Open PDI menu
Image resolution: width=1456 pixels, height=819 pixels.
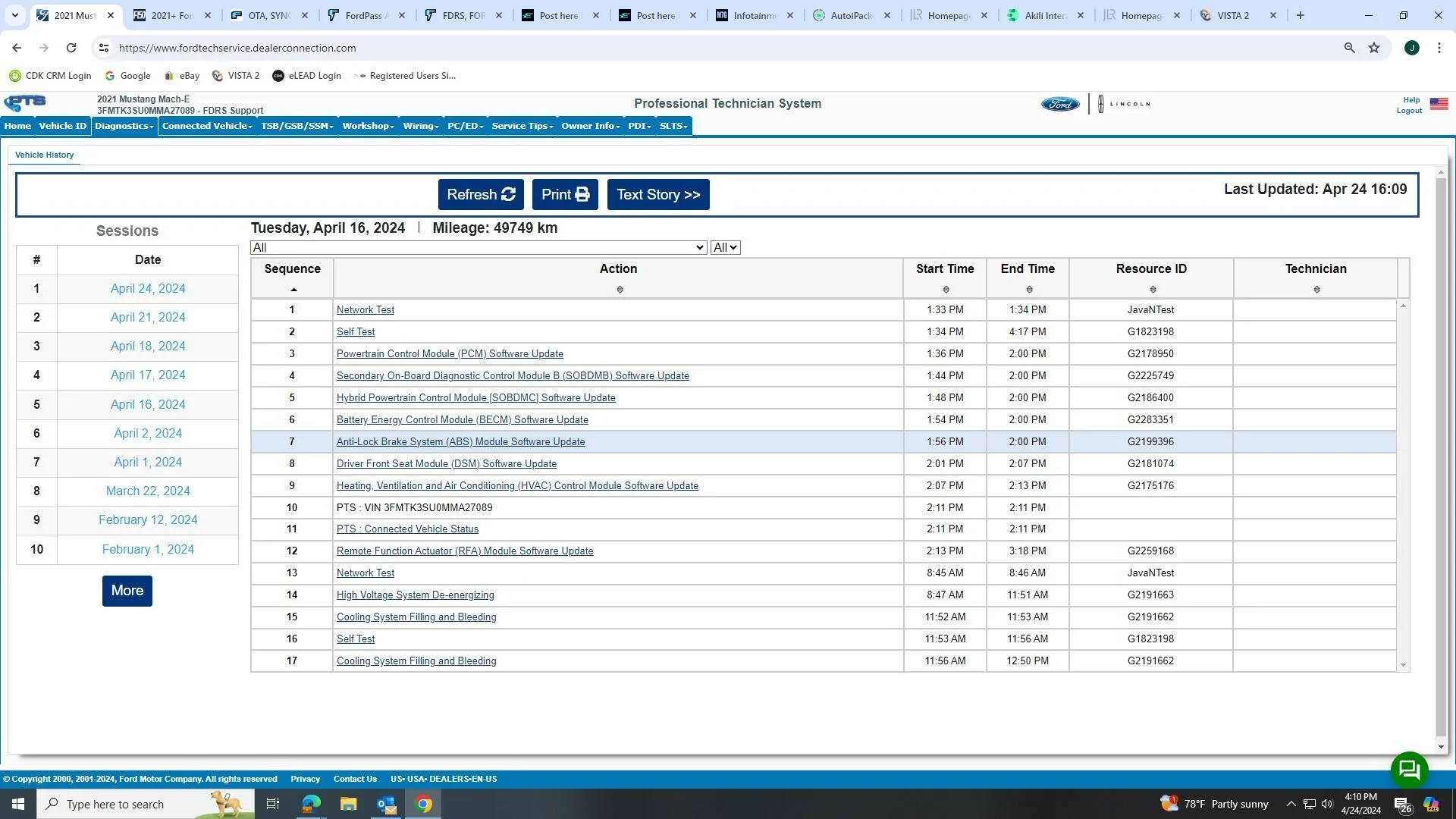[639, 126]
